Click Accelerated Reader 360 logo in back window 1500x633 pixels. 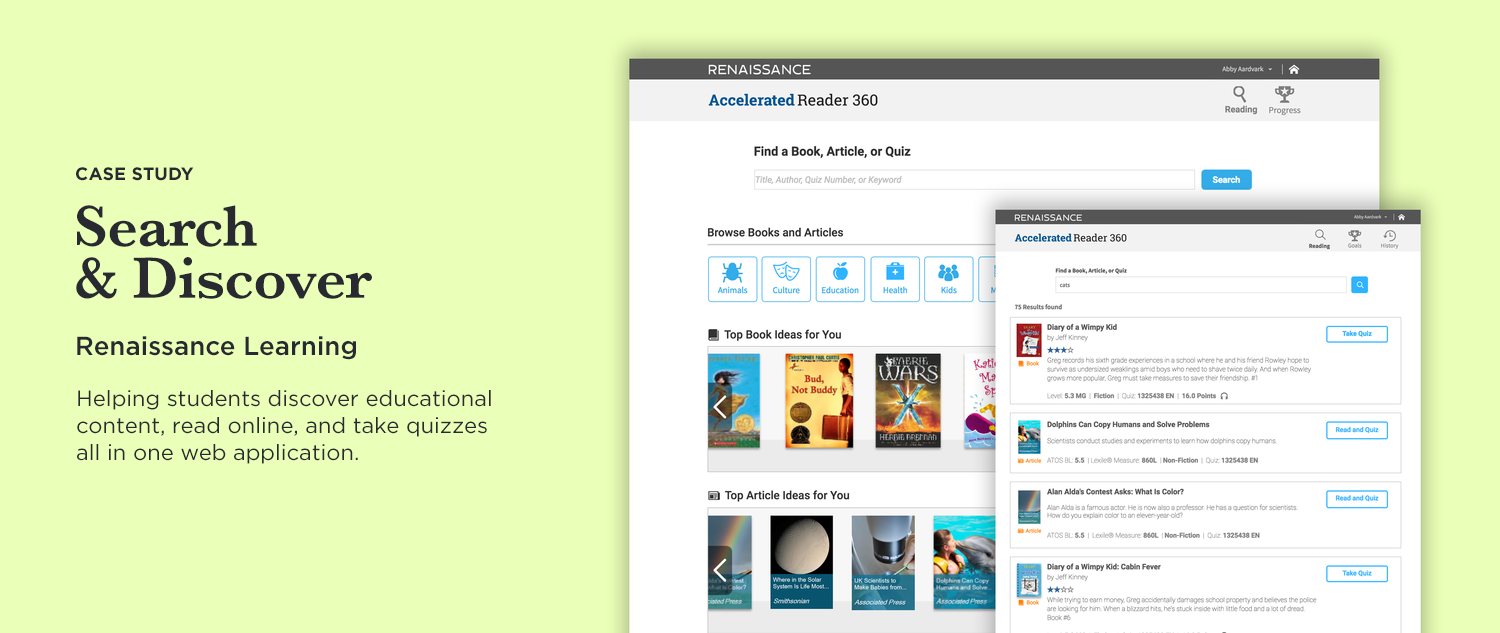[x=793, y=100]
